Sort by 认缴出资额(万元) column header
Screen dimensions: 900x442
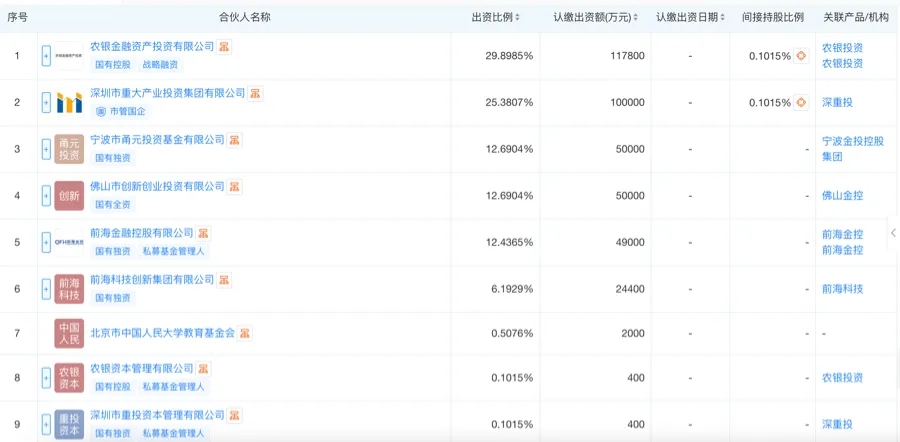tap(596, 17)
